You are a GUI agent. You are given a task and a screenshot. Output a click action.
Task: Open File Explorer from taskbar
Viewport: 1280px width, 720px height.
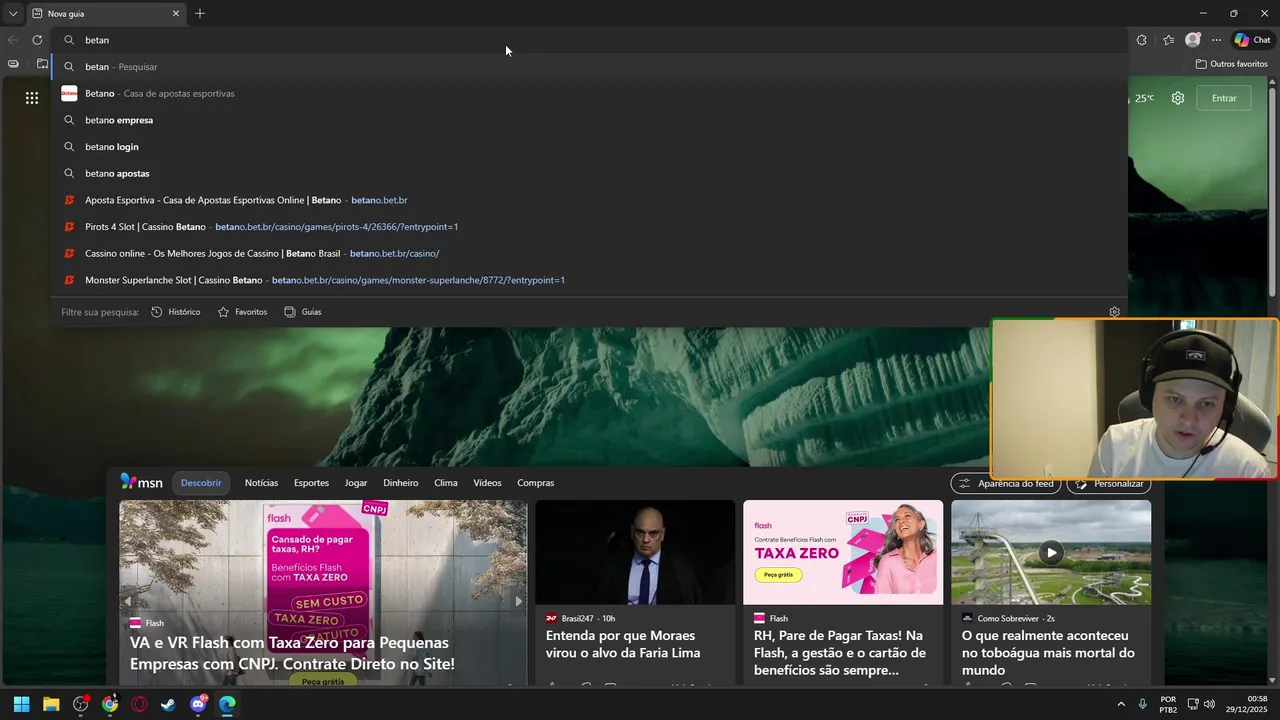tap(51, 704)
